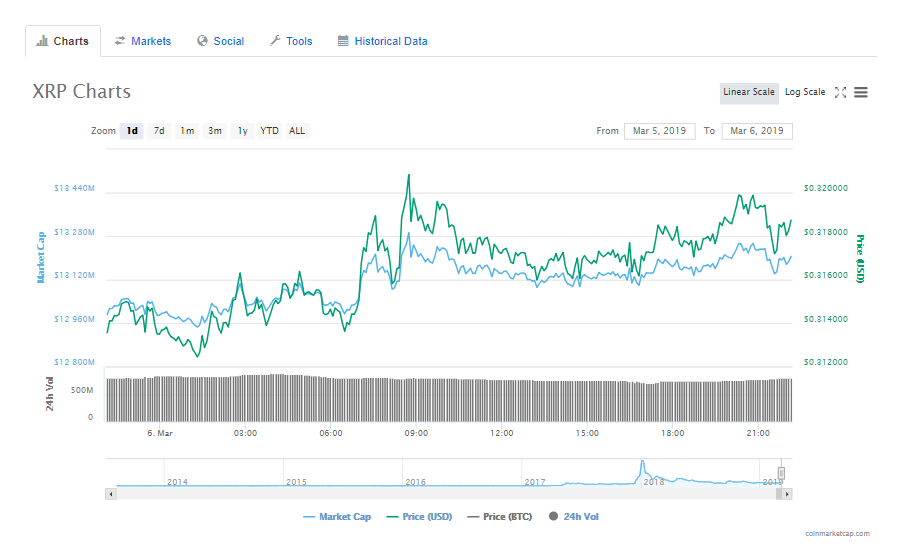907x549 pixels.
Task: Click the exchange arrows icon beside Markets
Action: tap(120, 40)
